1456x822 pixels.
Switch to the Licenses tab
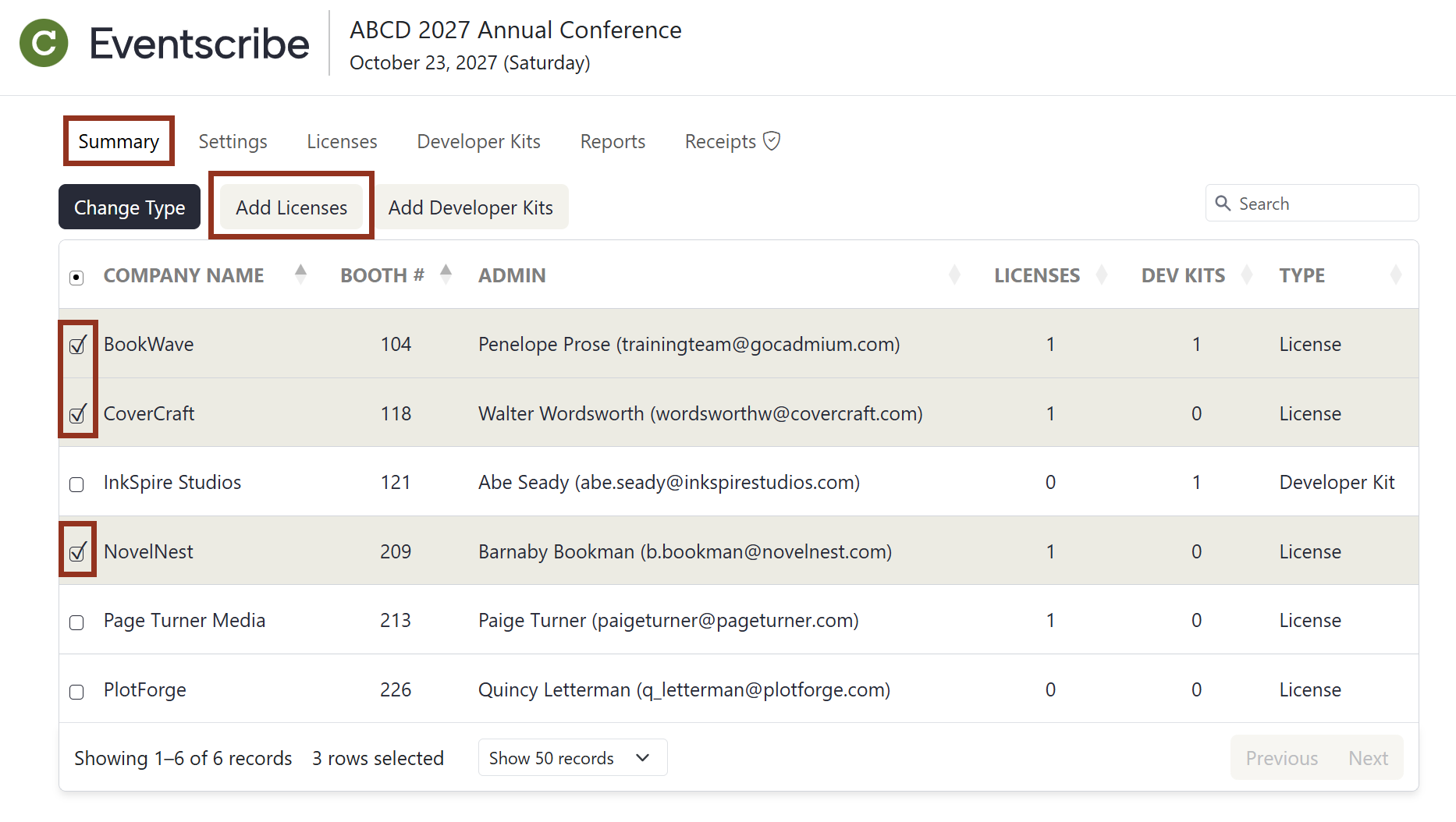(x=342, y=141)
